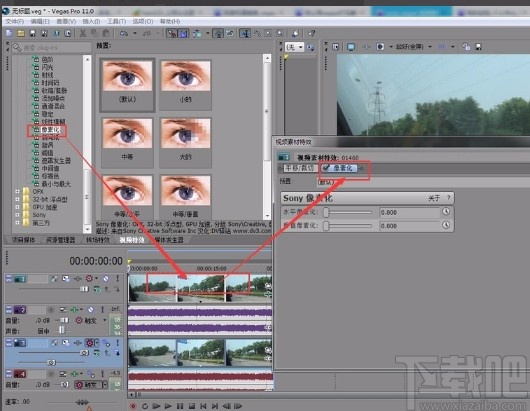
Task: Click Copy Snapshot to Clipboard icon
Action: 466,47
